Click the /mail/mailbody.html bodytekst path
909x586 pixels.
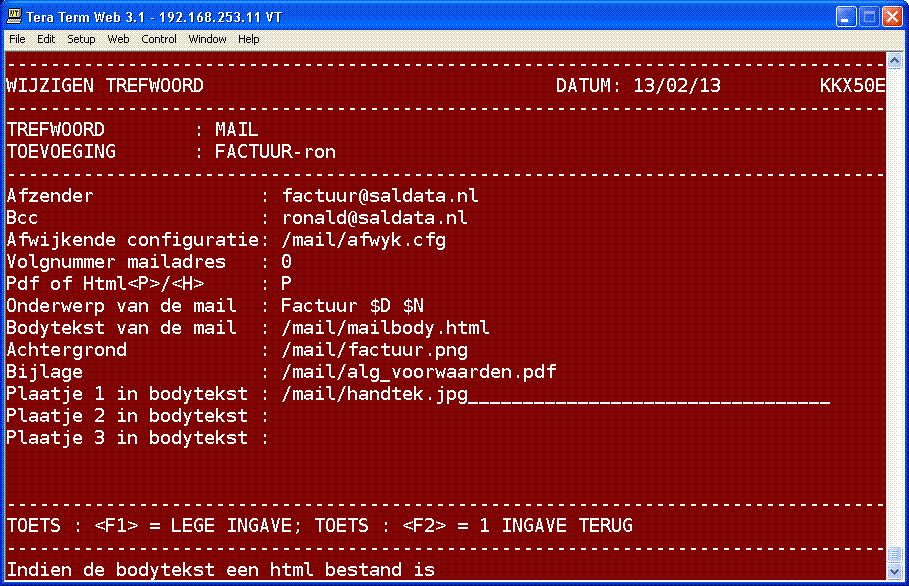pos(385,328)
